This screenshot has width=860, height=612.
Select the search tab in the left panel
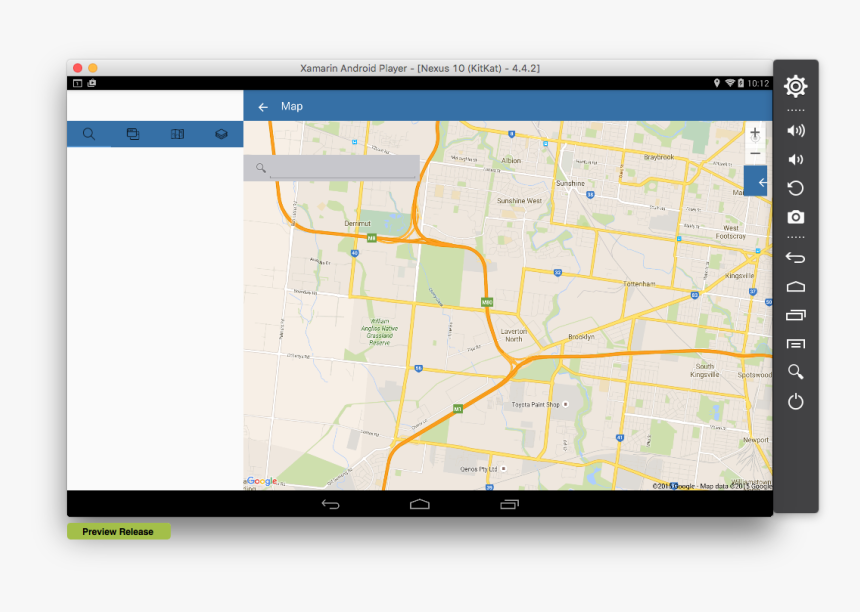(x=89, y=134)
